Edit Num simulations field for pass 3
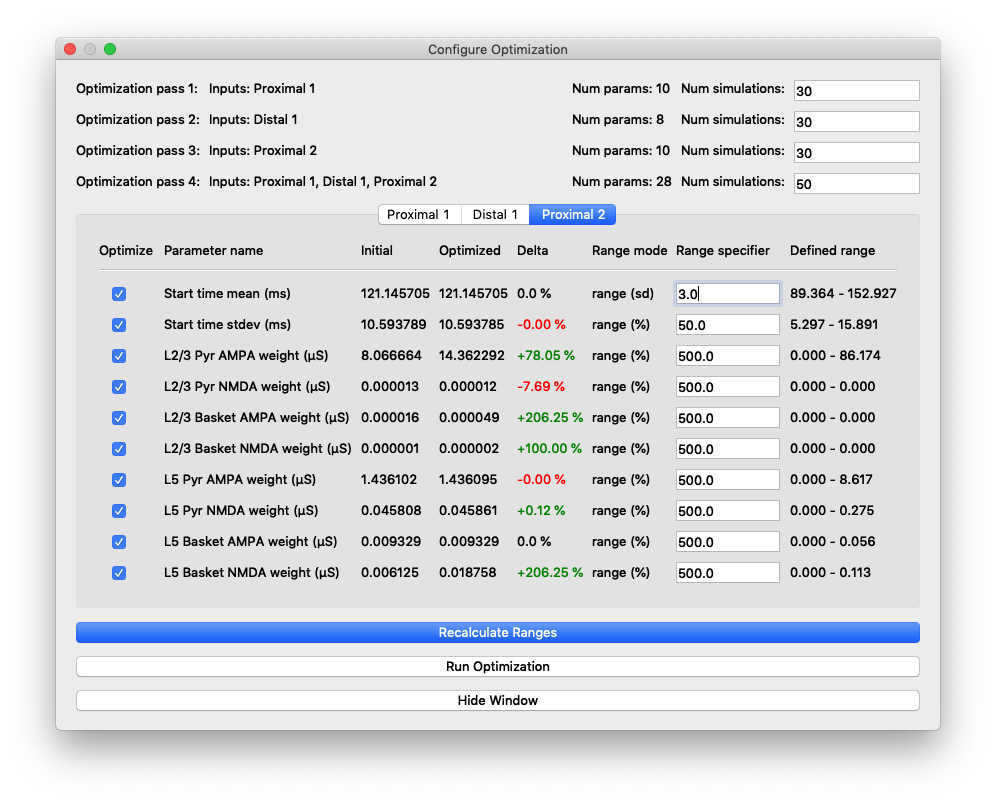This screenshot has height=804, width=996. [856, 152]
